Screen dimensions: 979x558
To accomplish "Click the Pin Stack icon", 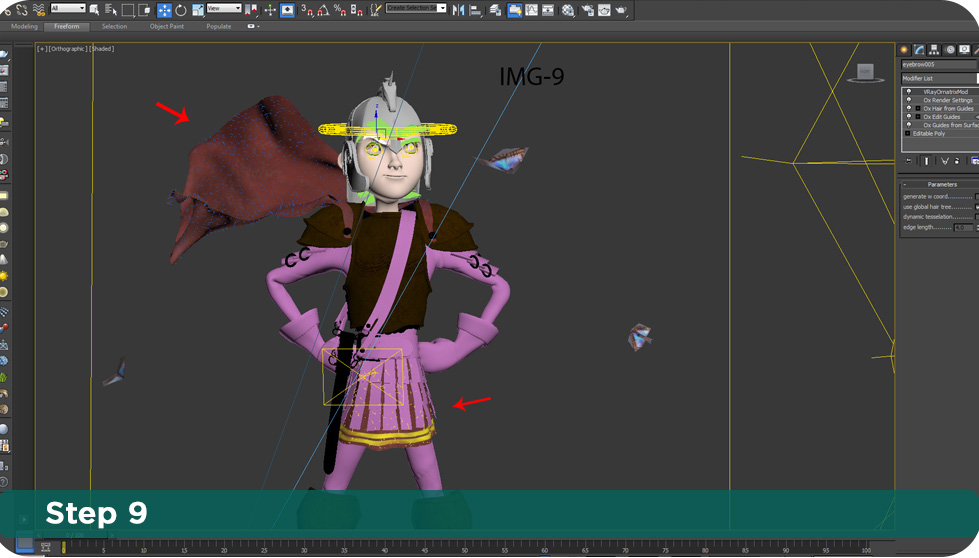I will pos(908,160).
